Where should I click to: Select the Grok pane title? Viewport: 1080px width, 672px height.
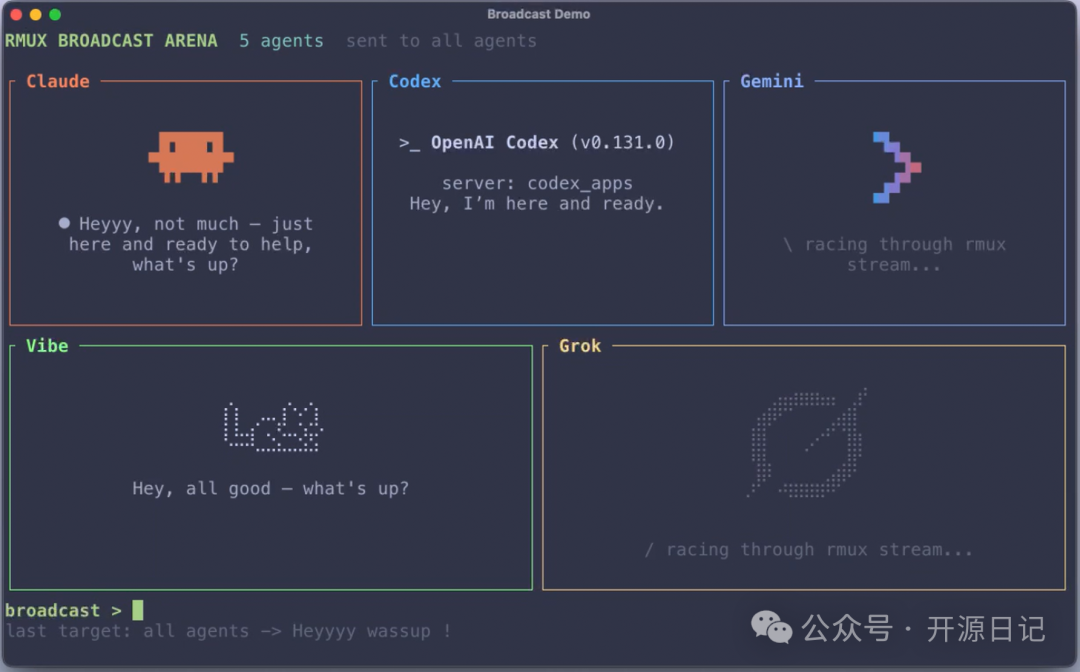point(580,346)
